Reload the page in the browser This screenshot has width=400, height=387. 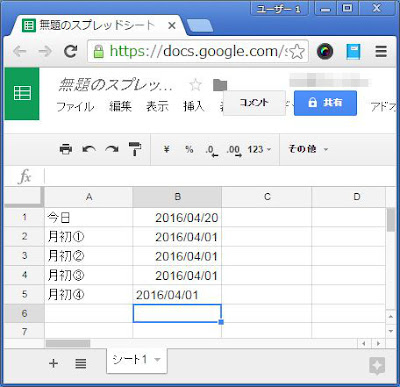click(x=71, y=51)
